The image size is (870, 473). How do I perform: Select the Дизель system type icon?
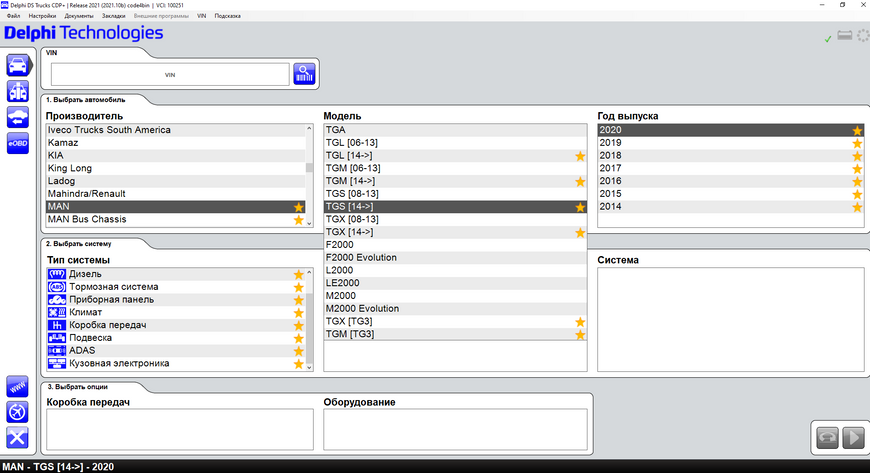click(57, 274)
